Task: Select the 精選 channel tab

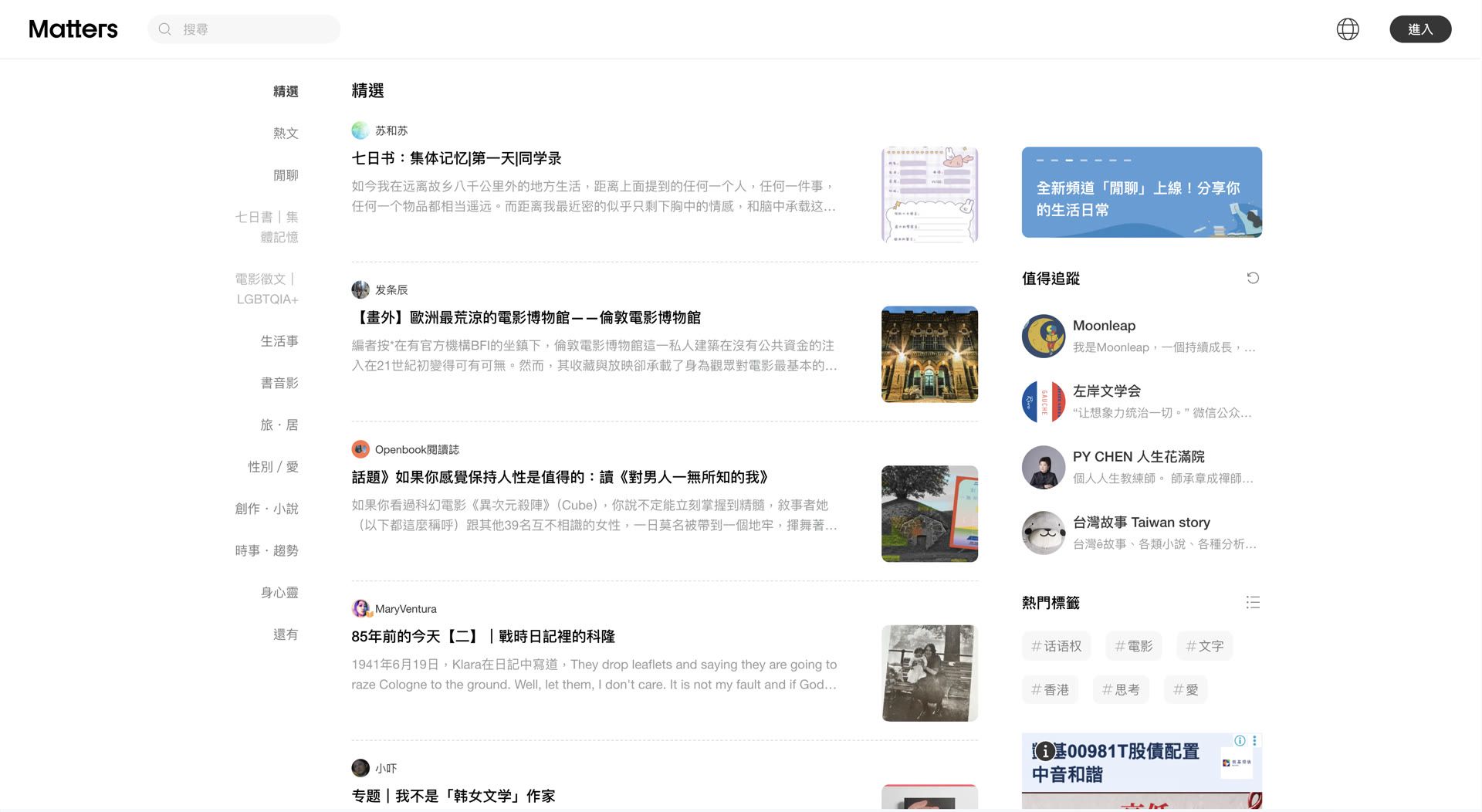Action: coord(286,91)
